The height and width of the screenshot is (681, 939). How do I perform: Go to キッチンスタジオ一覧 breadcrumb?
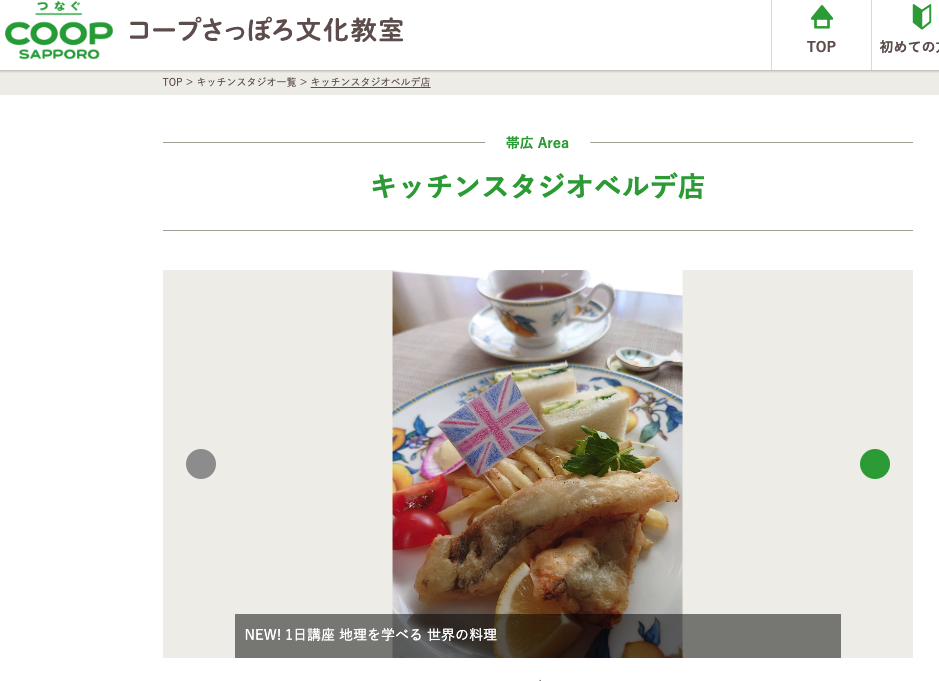246,82
